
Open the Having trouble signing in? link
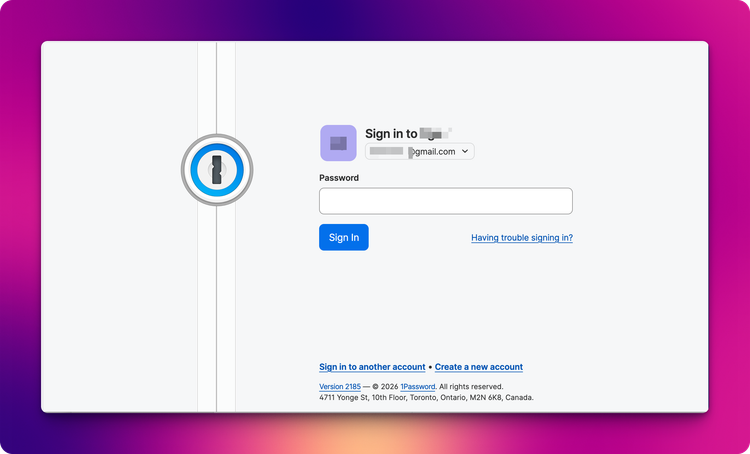(522, 238)
